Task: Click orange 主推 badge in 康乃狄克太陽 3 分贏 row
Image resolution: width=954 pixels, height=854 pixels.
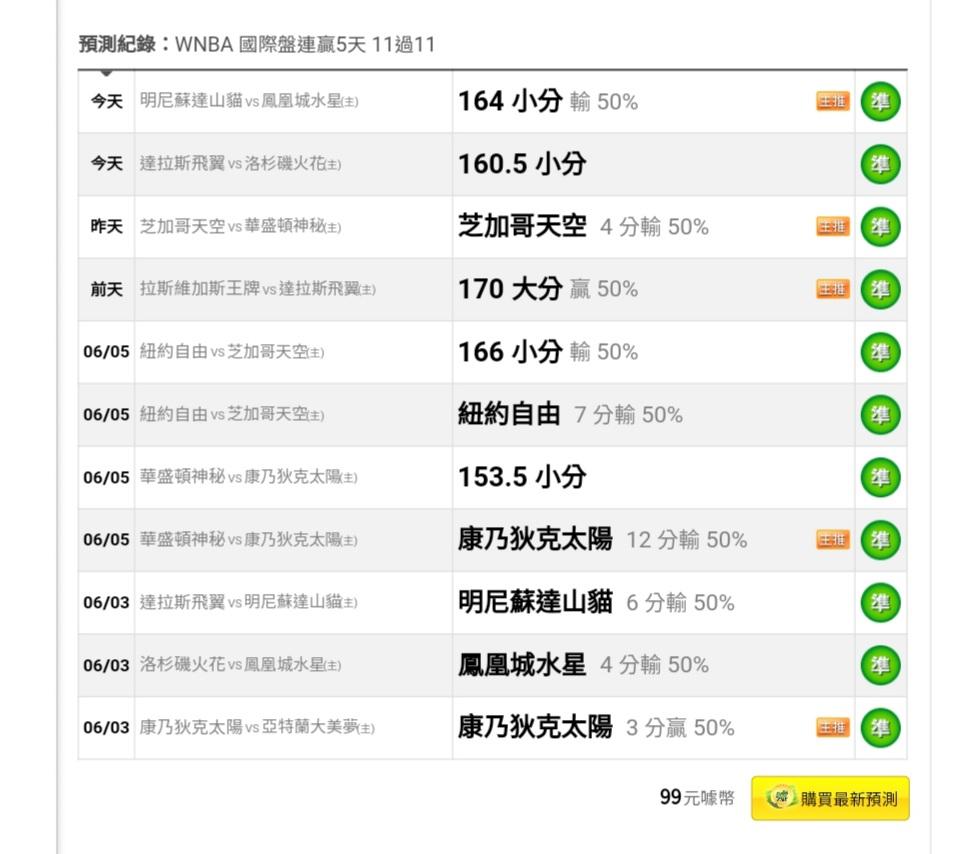Action: pyautogui.click(x=832, y=728)
